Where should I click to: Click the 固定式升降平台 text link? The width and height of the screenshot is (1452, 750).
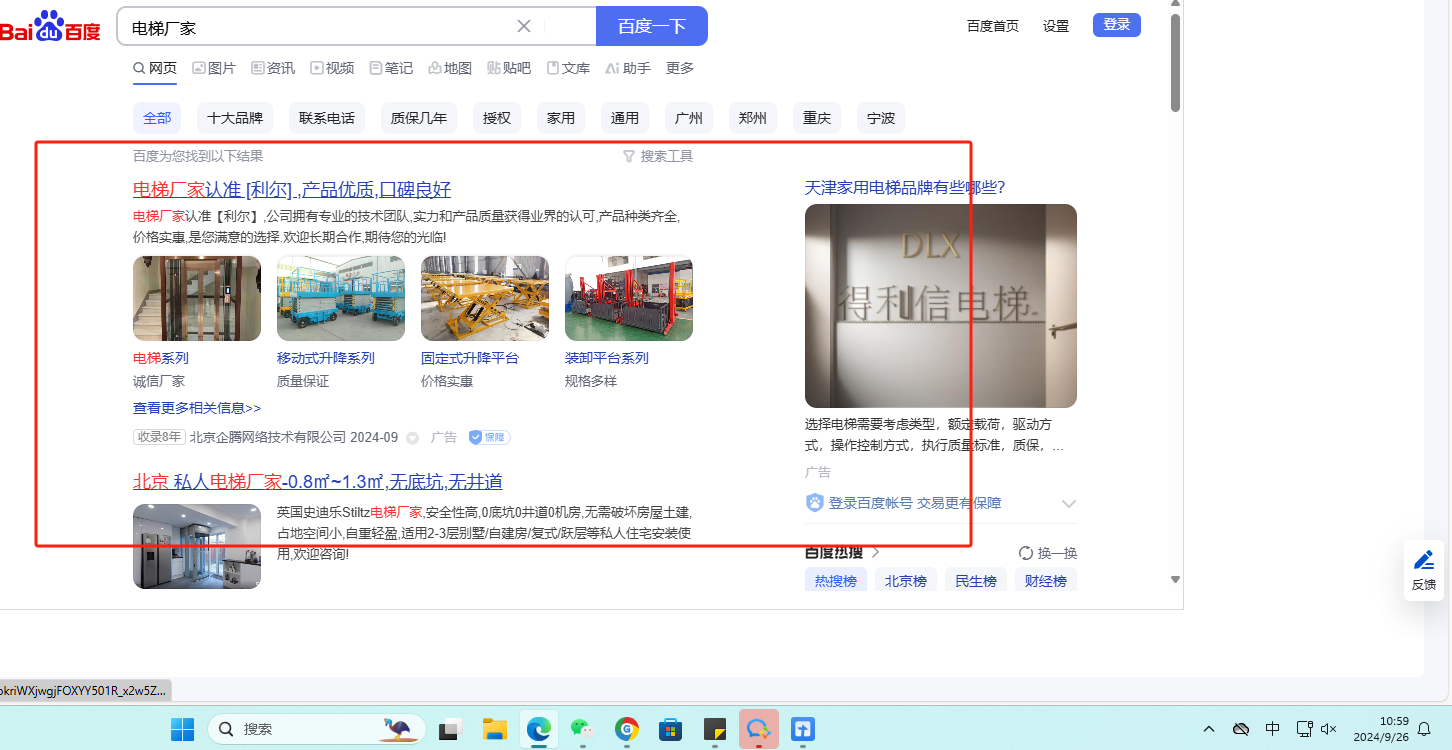pyautogui.click(x=470, y=358)
